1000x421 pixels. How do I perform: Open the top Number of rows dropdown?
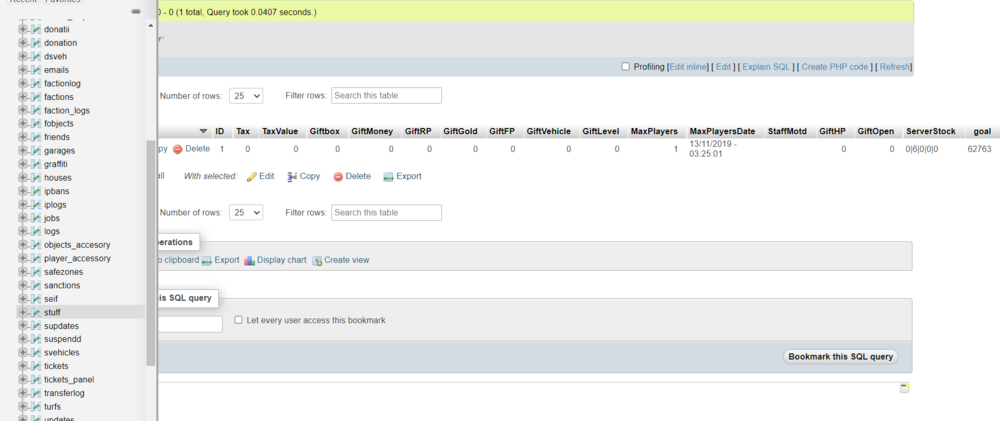[246, 96]
